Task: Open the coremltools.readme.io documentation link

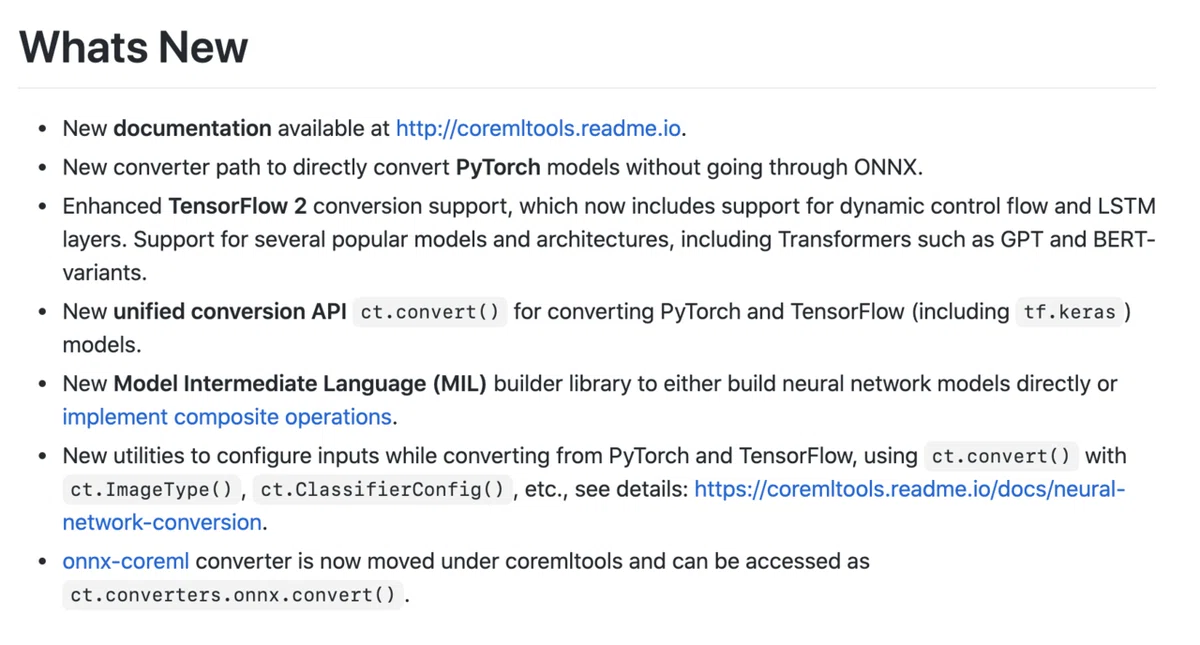Action: pos(538,129)
